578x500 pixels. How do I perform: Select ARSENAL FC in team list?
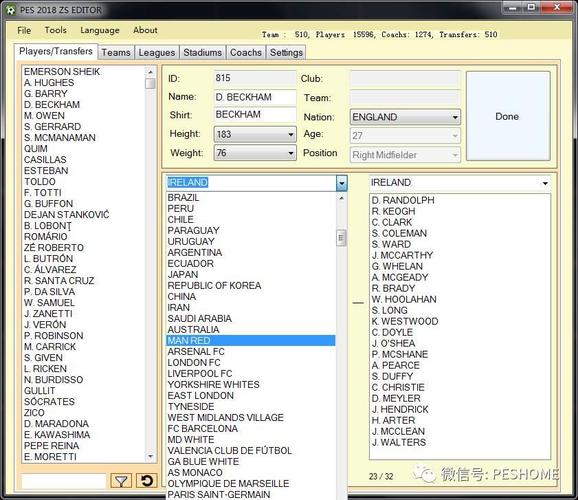click(x=251, y=352)
